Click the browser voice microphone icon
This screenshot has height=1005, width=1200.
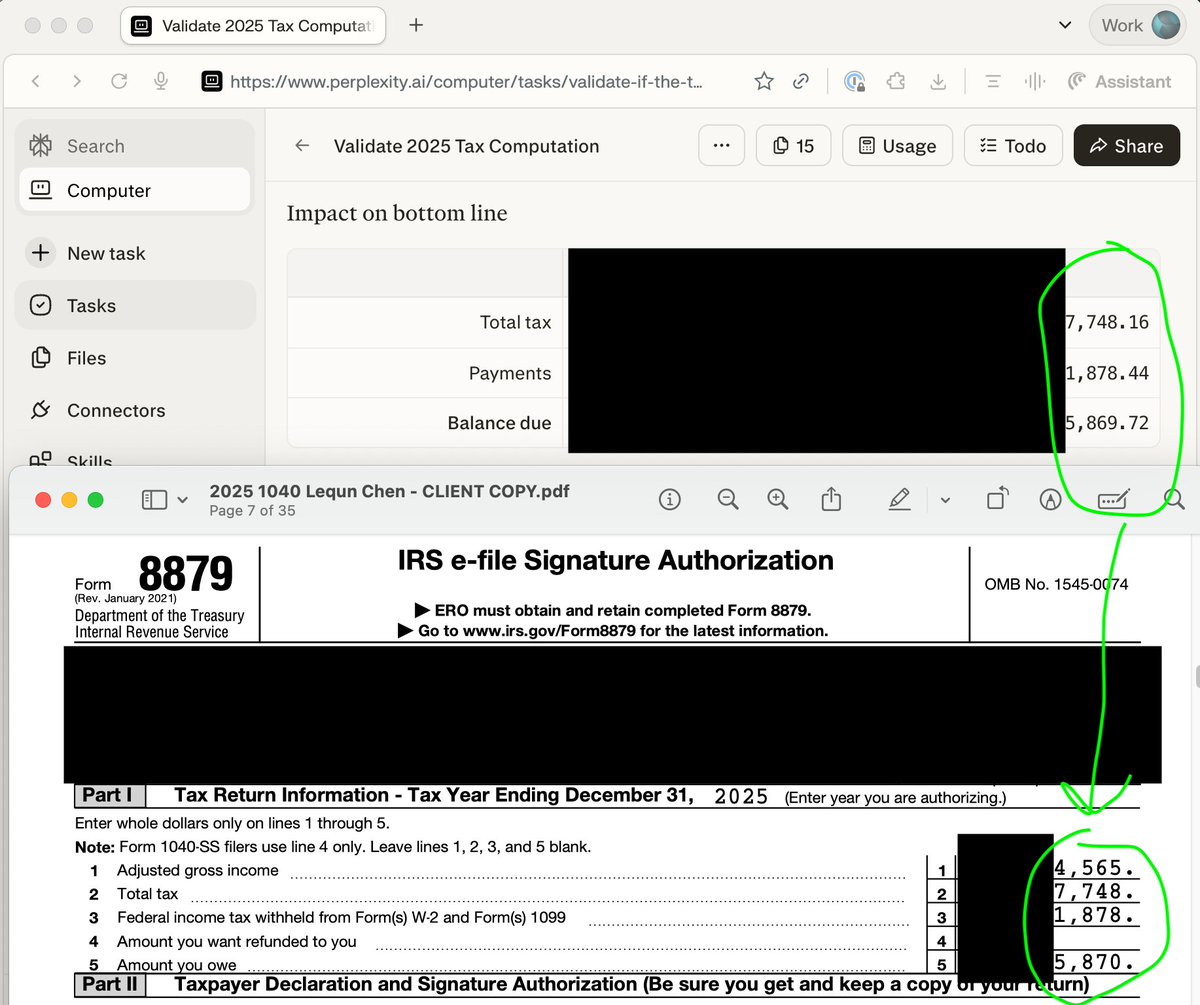[160, 82]
